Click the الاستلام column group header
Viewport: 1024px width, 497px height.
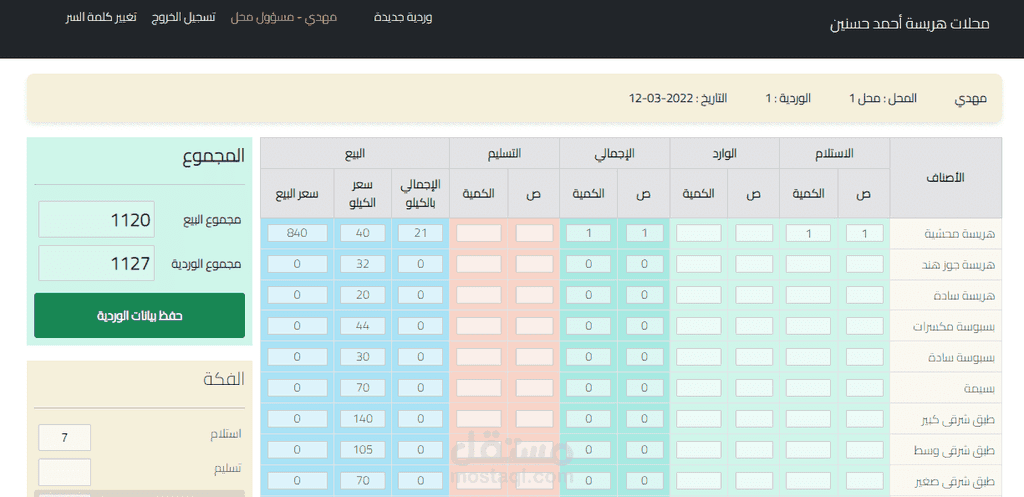pyautogui.click(x=835, y=153)
